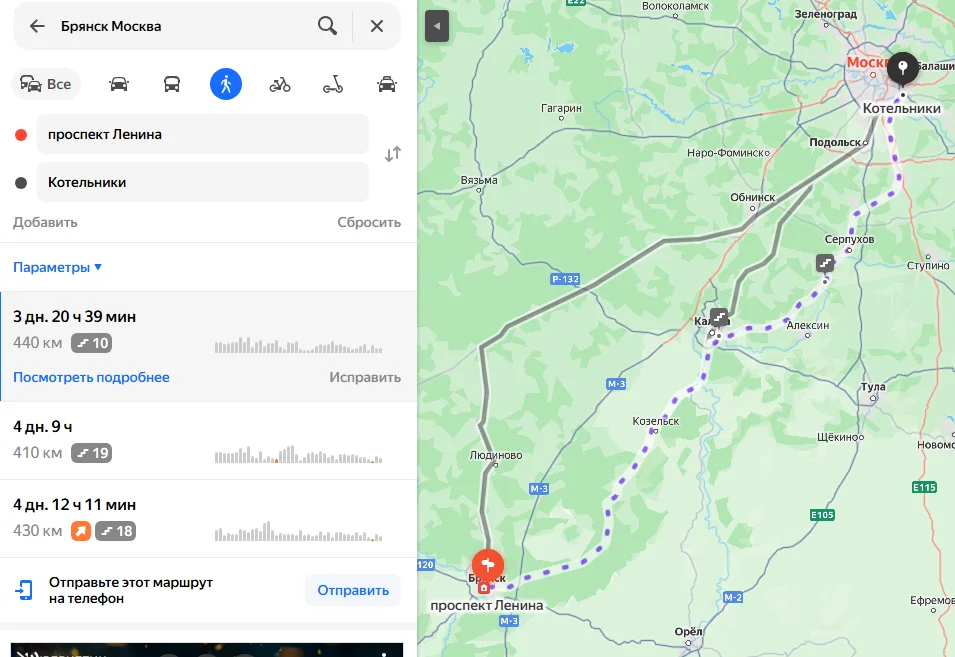Viewport: 955px width, 657px height.
Task: Open Посмотреть подробнее link
Action: (91, 377)
